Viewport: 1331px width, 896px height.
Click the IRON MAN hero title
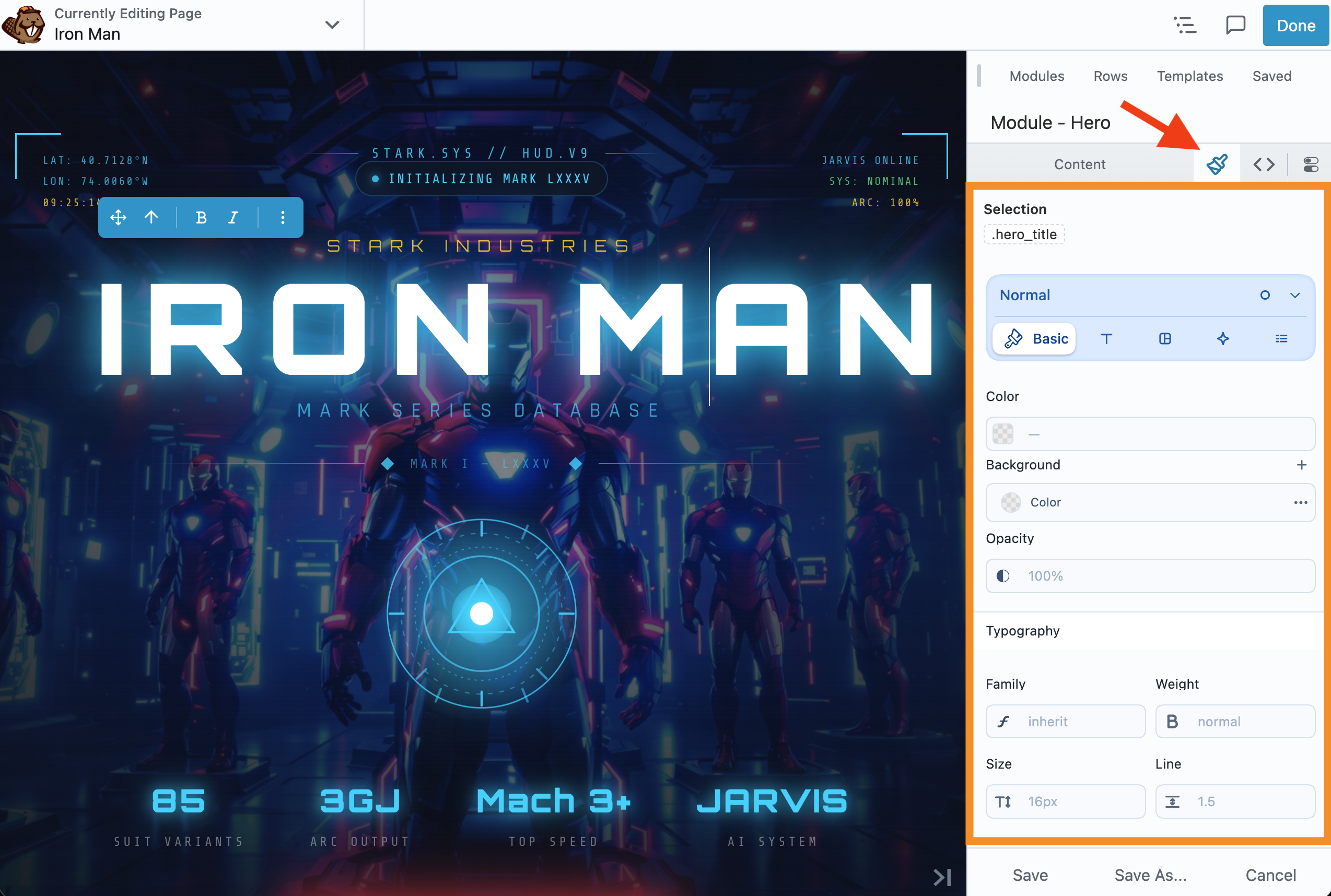(516, 329)
